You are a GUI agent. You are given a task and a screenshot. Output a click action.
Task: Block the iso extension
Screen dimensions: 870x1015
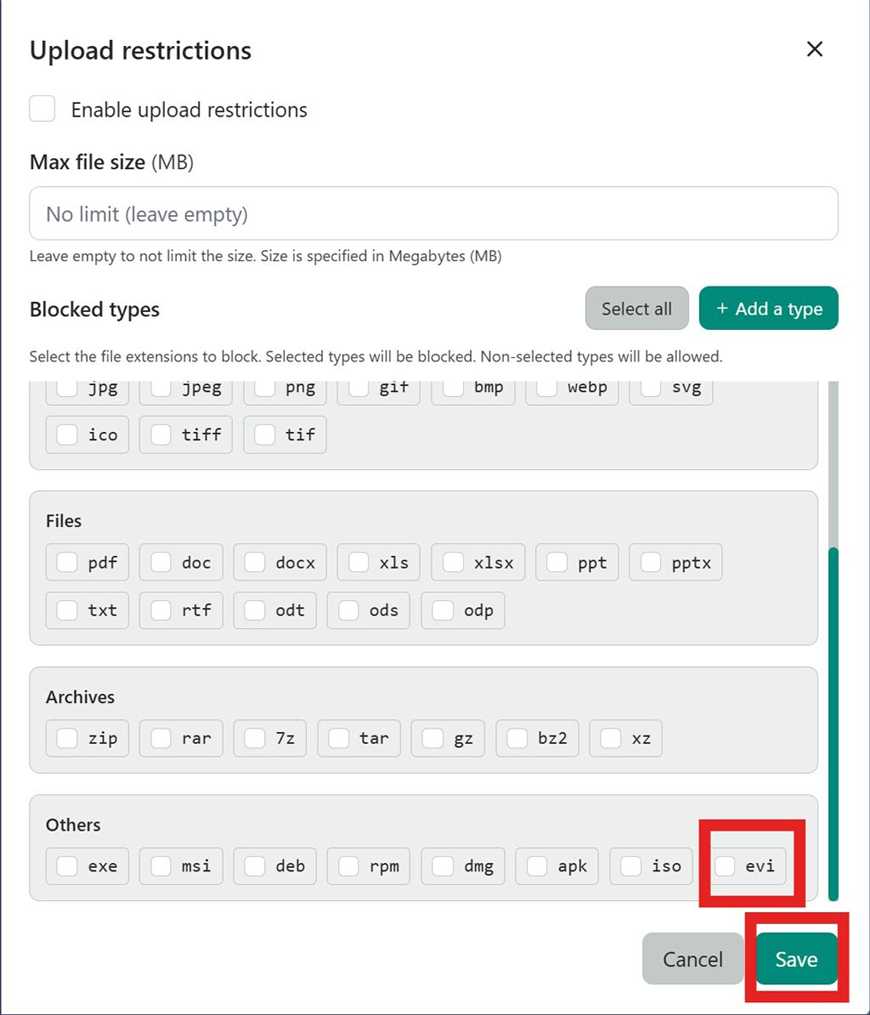[629, 866]
